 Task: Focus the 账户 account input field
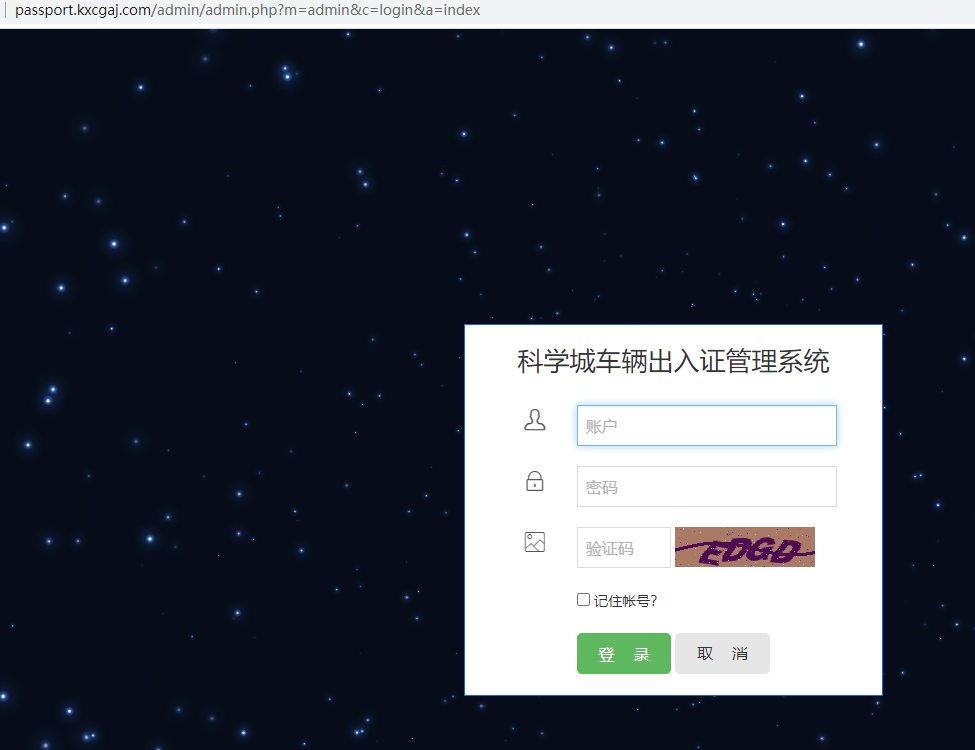(706, 426)
